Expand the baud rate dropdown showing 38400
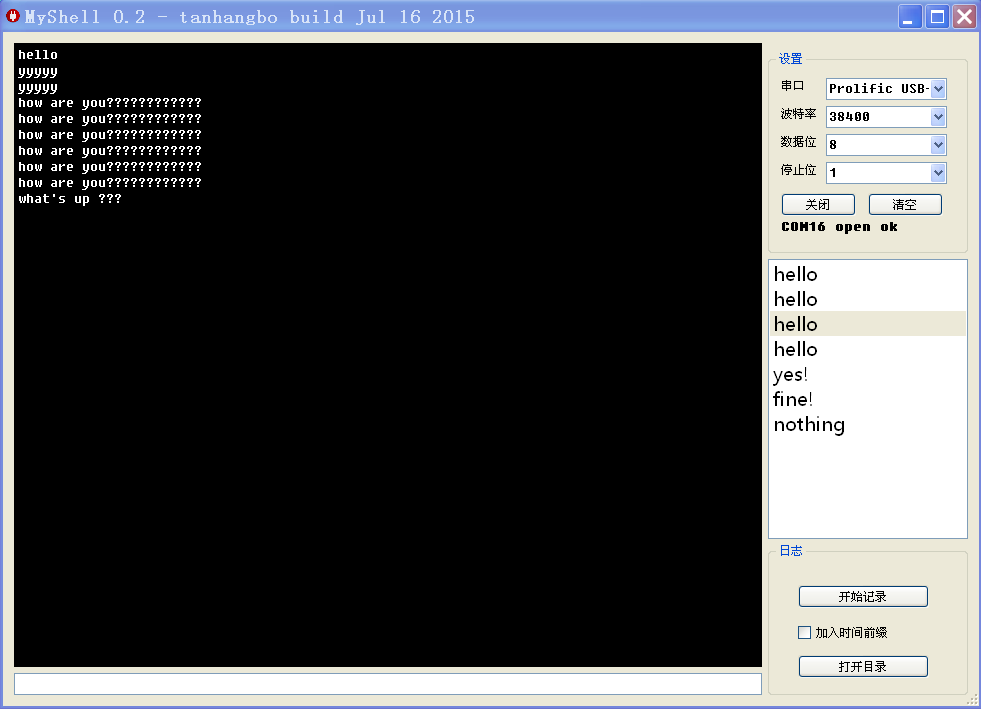Viewport: 981px width, 709px height. point(885,116)
